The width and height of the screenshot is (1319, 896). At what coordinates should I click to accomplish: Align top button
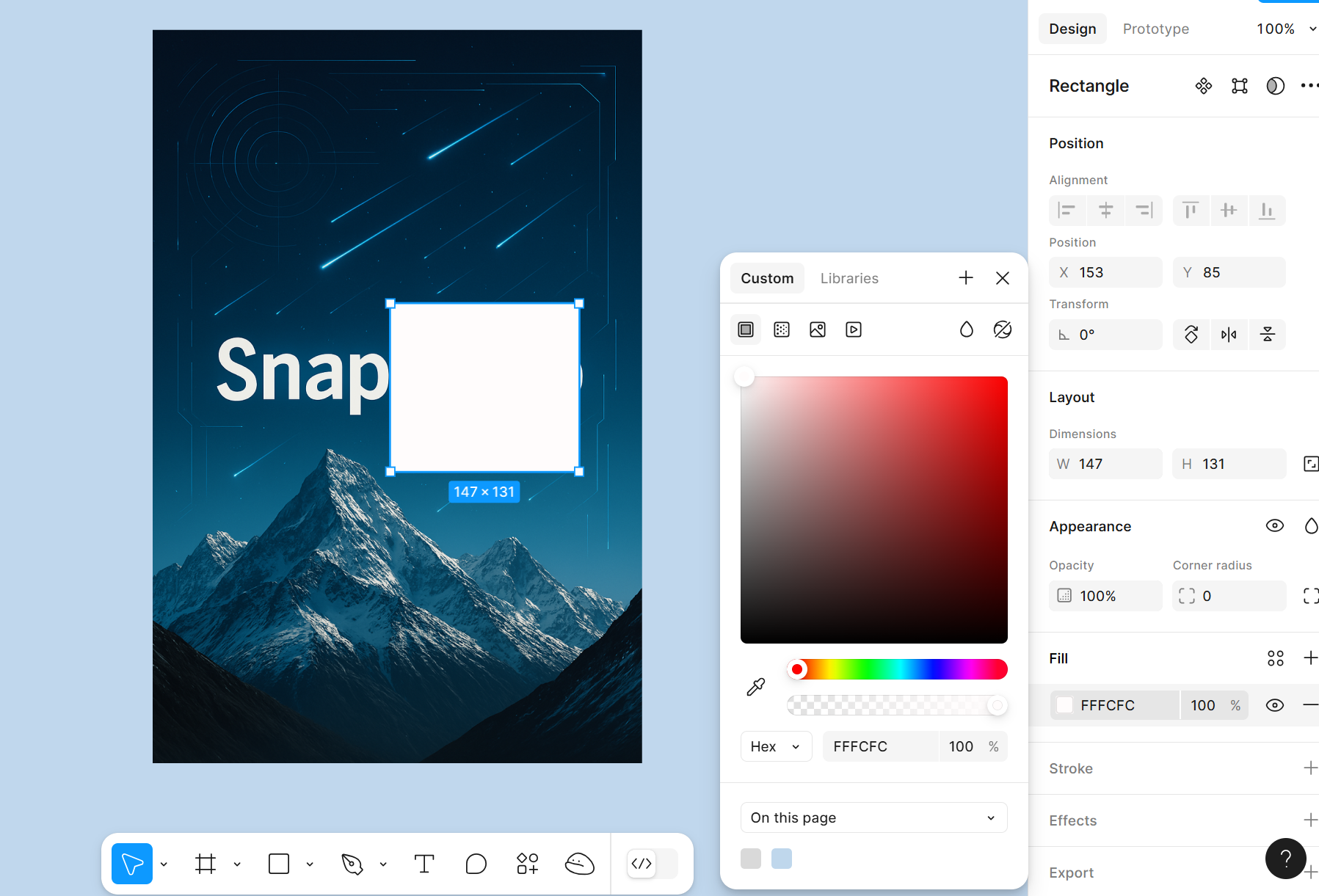[x=1191, y=211]
